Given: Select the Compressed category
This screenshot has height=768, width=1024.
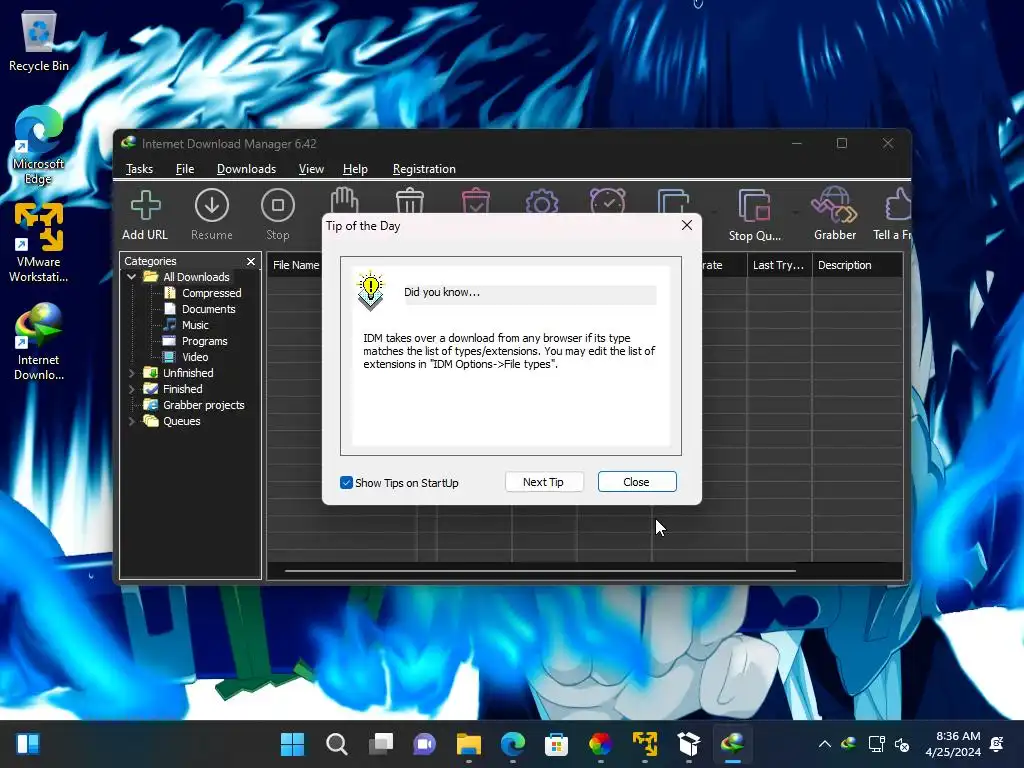Looking at the screenshot, I should click(212, 293).
